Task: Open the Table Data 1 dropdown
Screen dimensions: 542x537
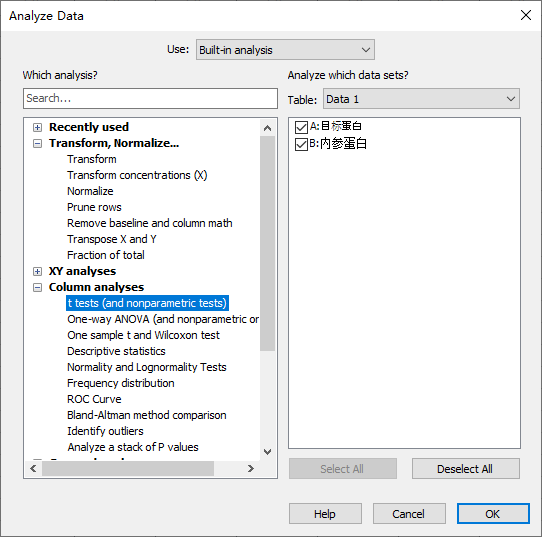Action: click(x=421, y=99)
